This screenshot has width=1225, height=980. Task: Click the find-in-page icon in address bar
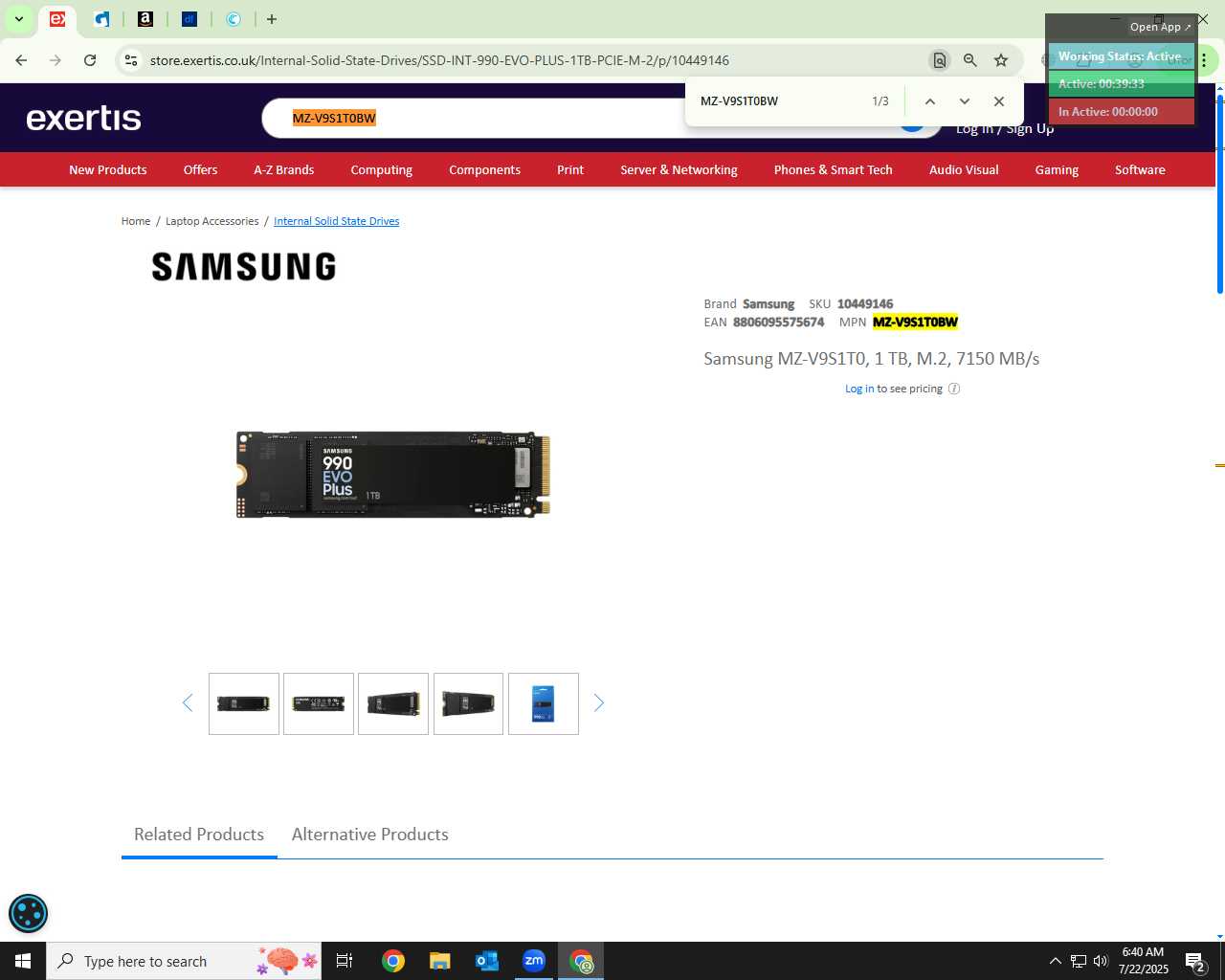pyautogui.click(x=940, y=60)
